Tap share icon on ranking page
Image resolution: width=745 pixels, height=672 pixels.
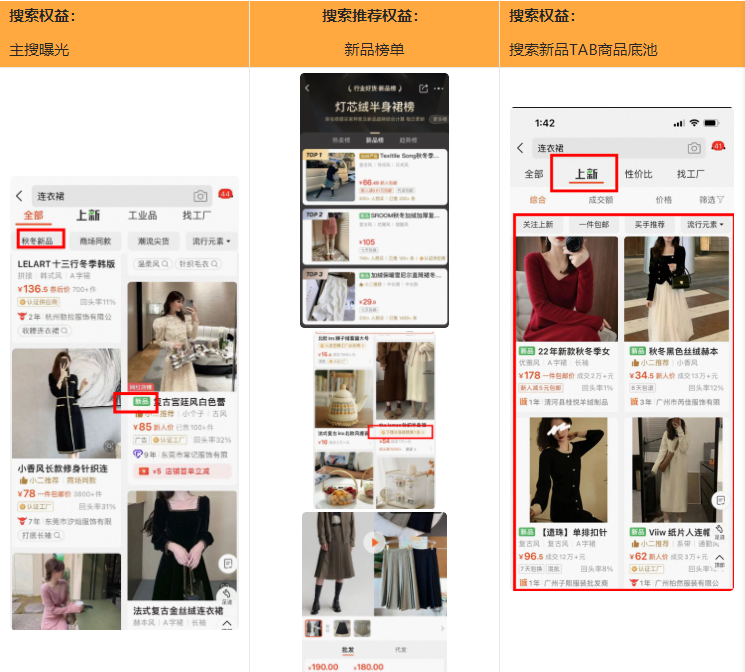coord(423,88)
